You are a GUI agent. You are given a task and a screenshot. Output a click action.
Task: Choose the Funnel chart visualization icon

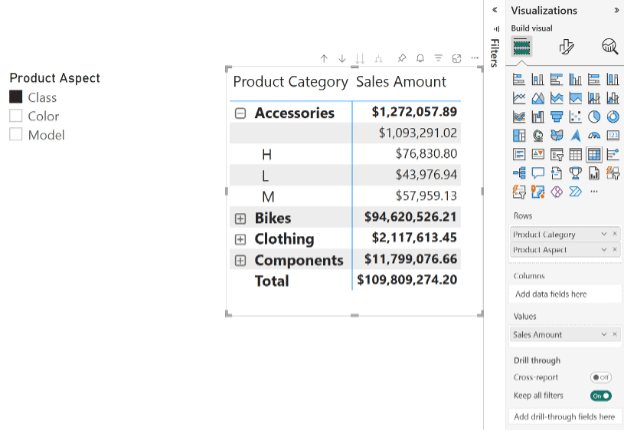point(557,117)
